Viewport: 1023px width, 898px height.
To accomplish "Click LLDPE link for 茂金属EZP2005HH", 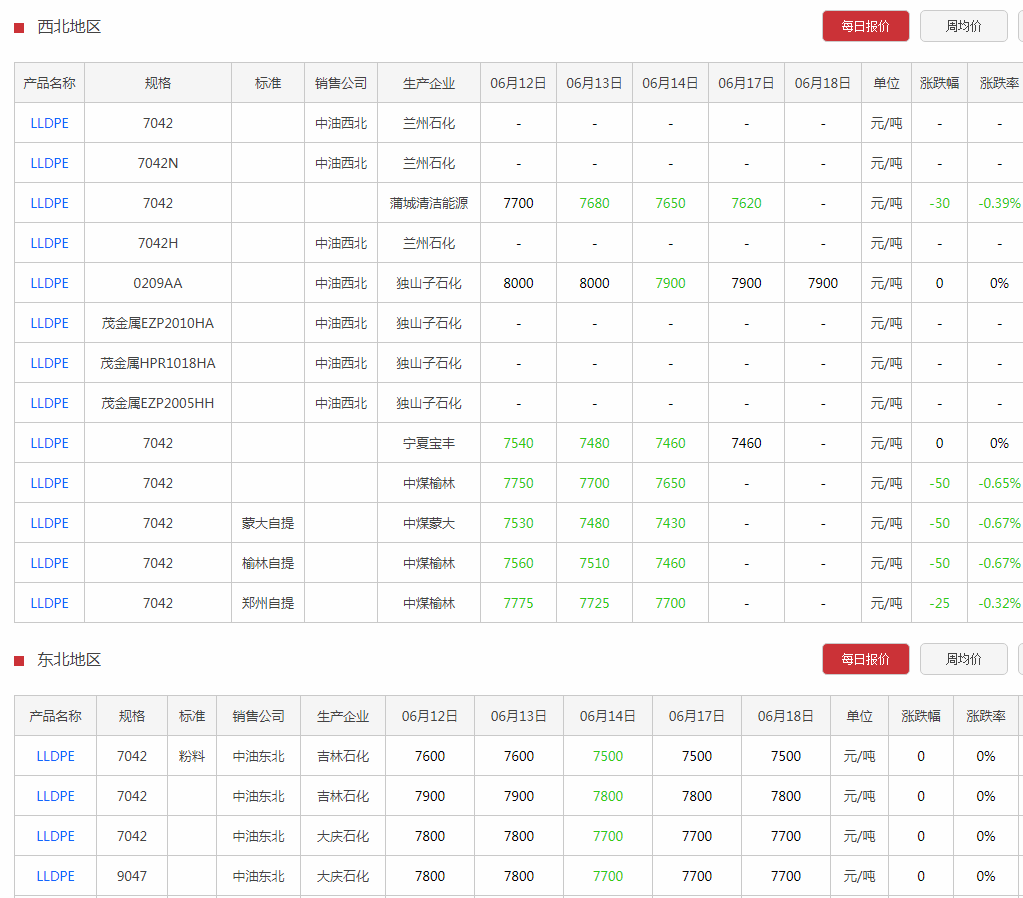I will point(50,403).
